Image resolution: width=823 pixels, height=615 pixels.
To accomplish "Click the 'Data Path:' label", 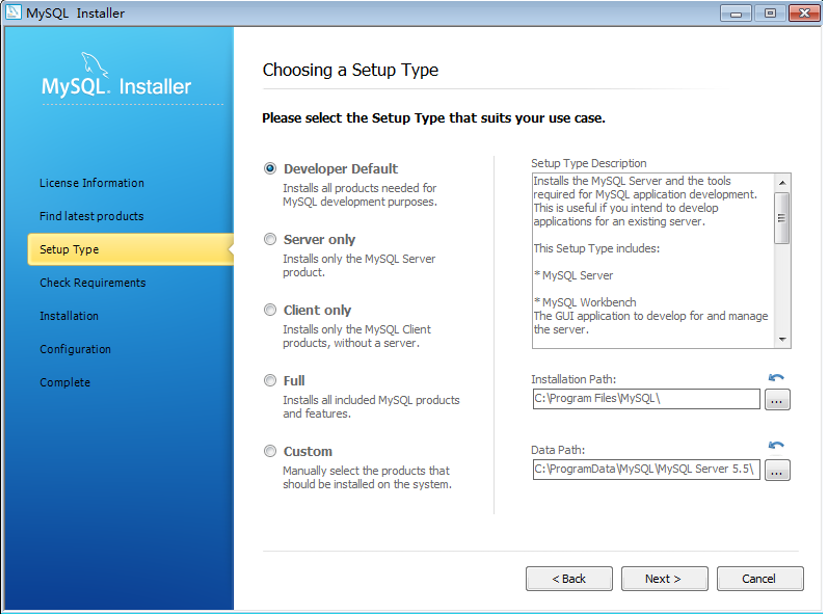I will (x=558, y=450).
